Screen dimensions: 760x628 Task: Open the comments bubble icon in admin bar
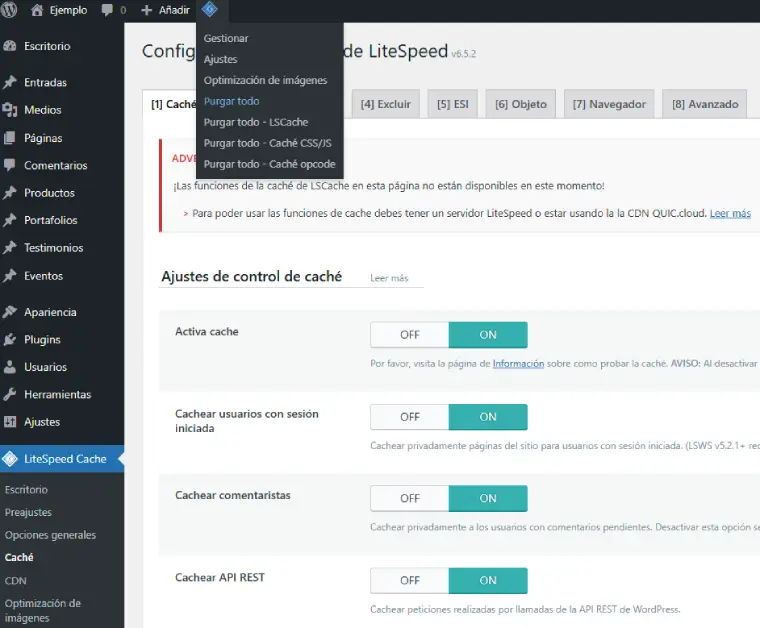click(107, 10)
